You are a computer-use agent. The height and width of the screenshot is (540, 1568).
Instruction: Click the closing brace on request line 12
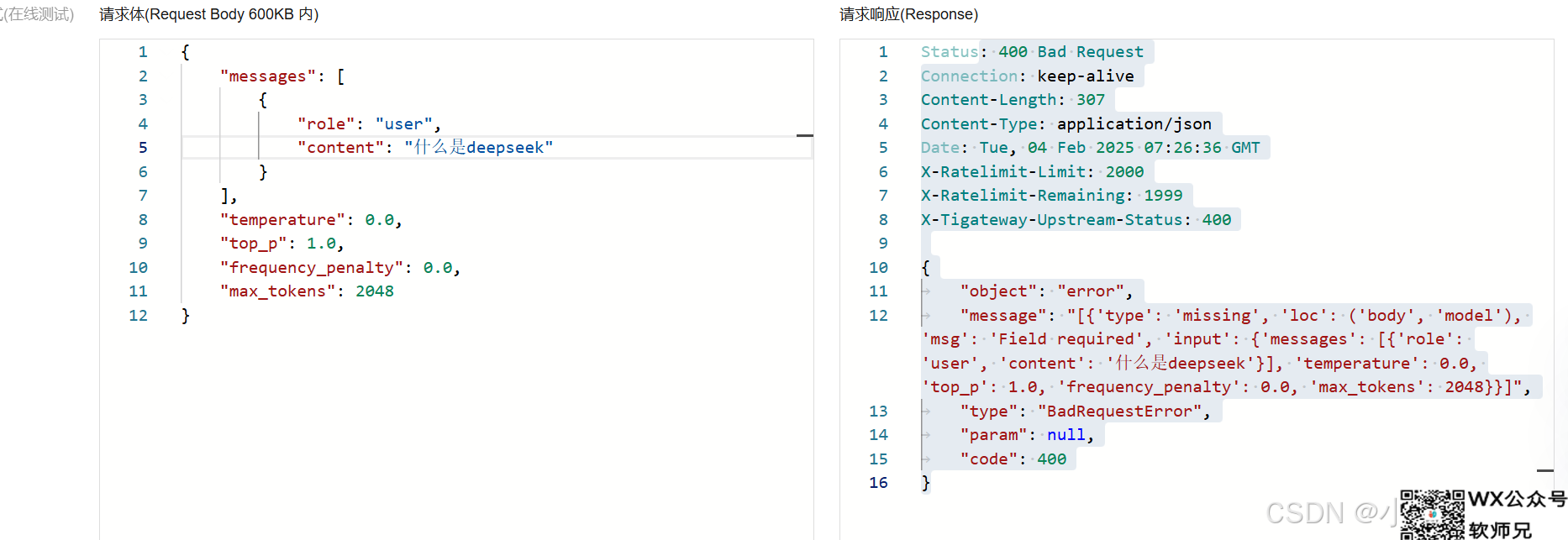[x=186, y=316]
